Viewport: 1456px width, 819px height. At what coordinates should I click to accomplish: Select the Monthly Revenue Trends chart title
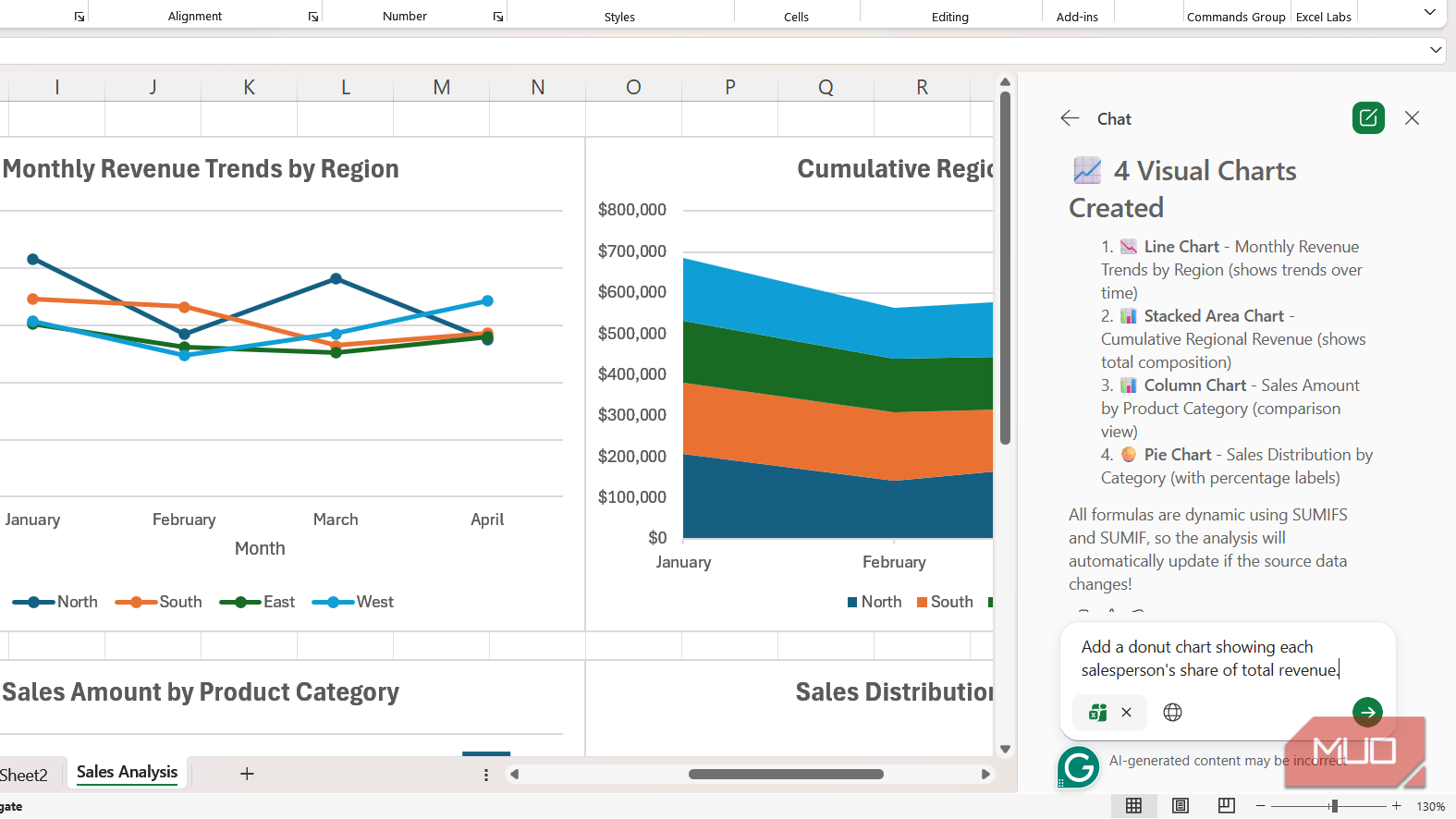pos(201,169)
